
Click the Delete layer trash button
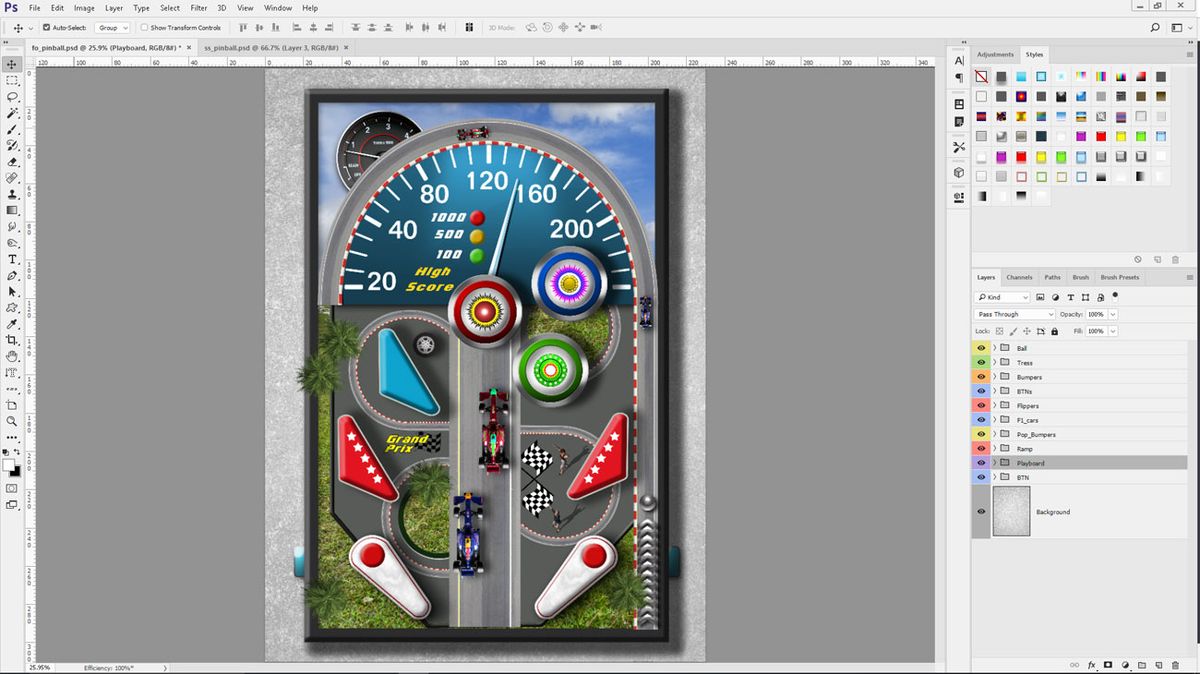coord(1175,665)
